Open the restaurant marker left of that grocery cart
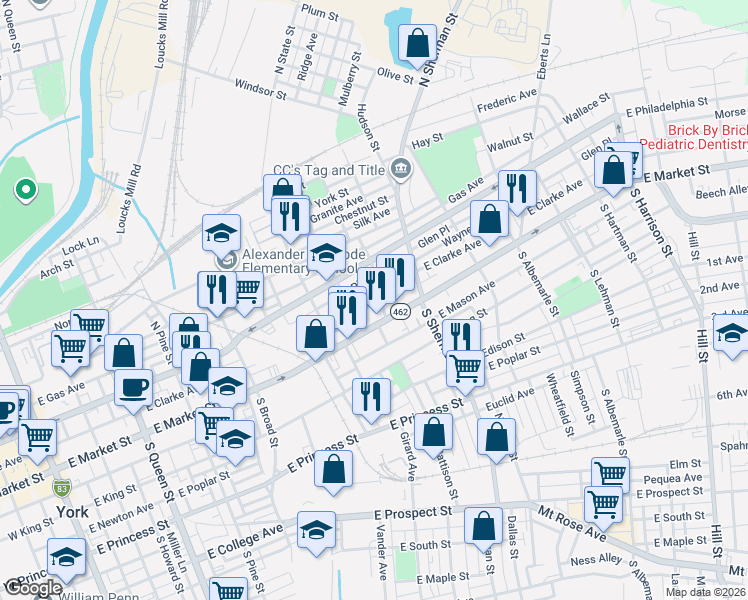This screenshot has height=600, width=748. tap(217, 291)
